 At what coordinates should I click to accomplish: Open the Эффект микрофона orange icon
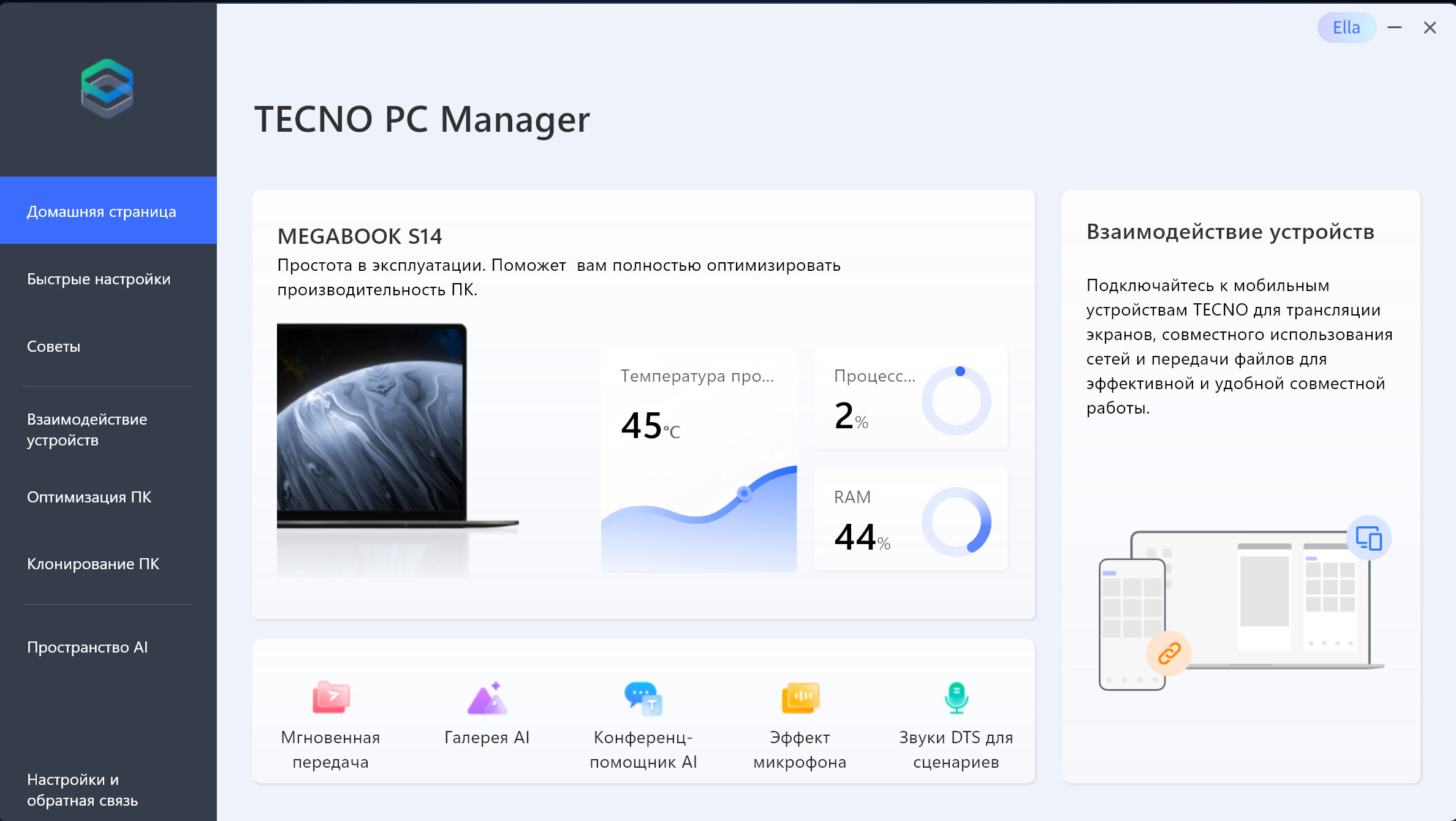pos(800,697)
